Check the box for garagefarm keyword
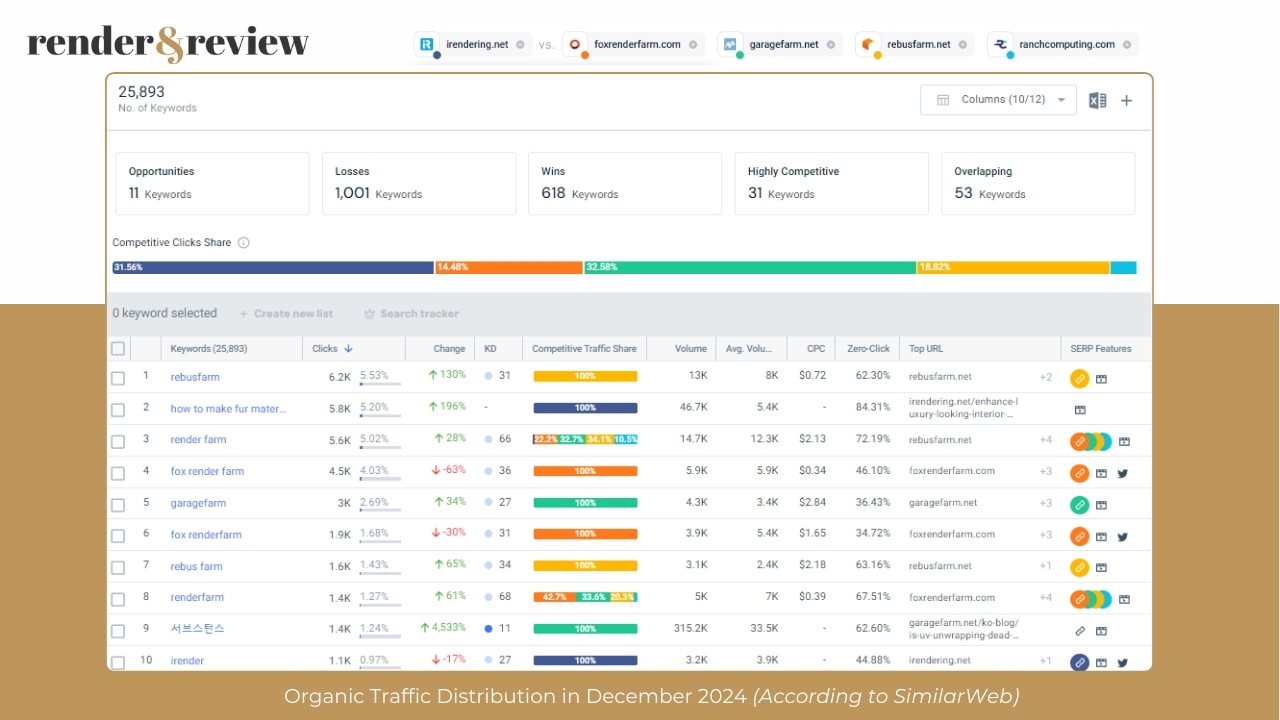The image size is (1280, 720). tap(118, 505)
